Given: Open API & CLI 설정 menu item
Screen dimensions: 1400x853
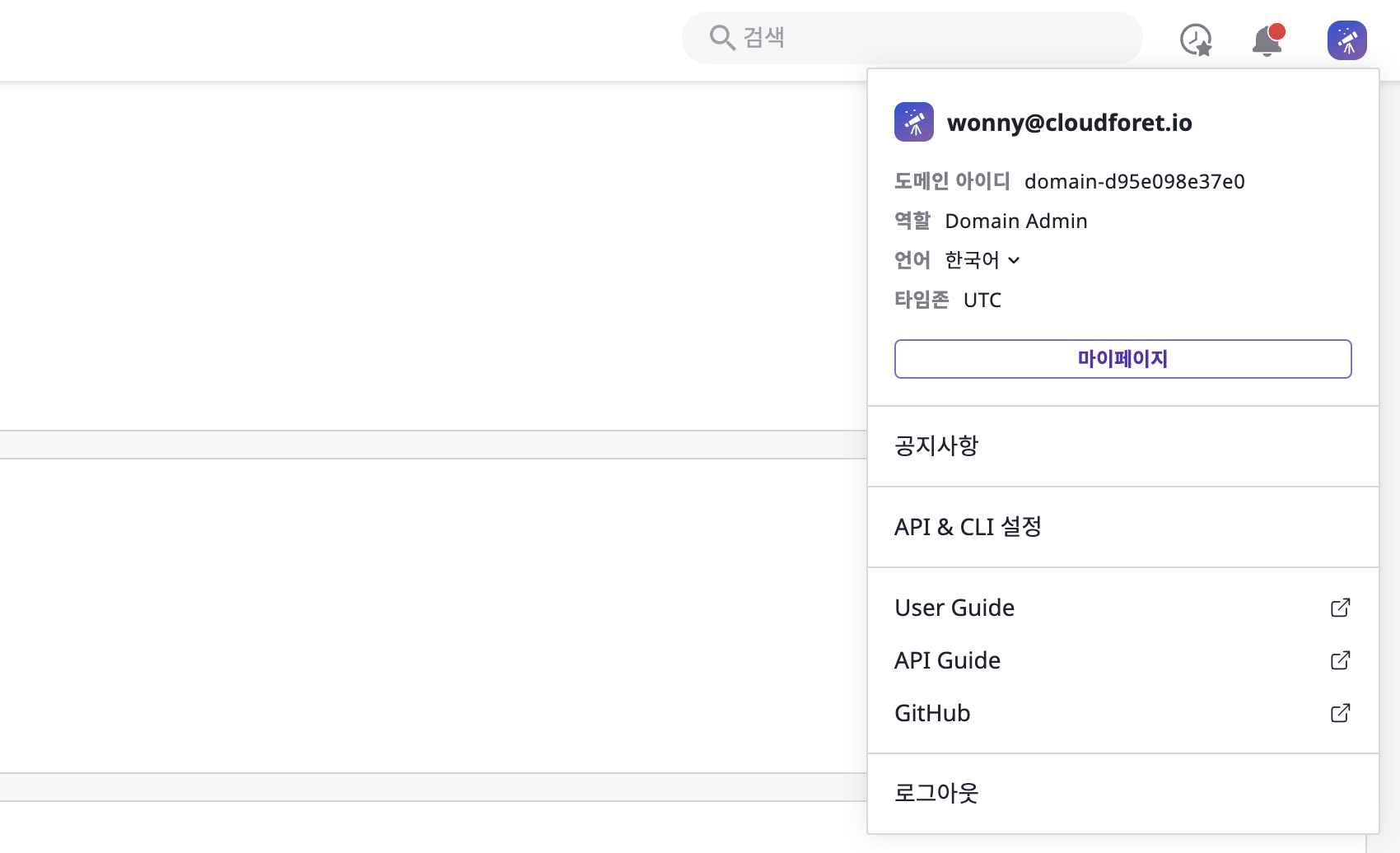Looking at the screenshot, I should click(1123, 527).
